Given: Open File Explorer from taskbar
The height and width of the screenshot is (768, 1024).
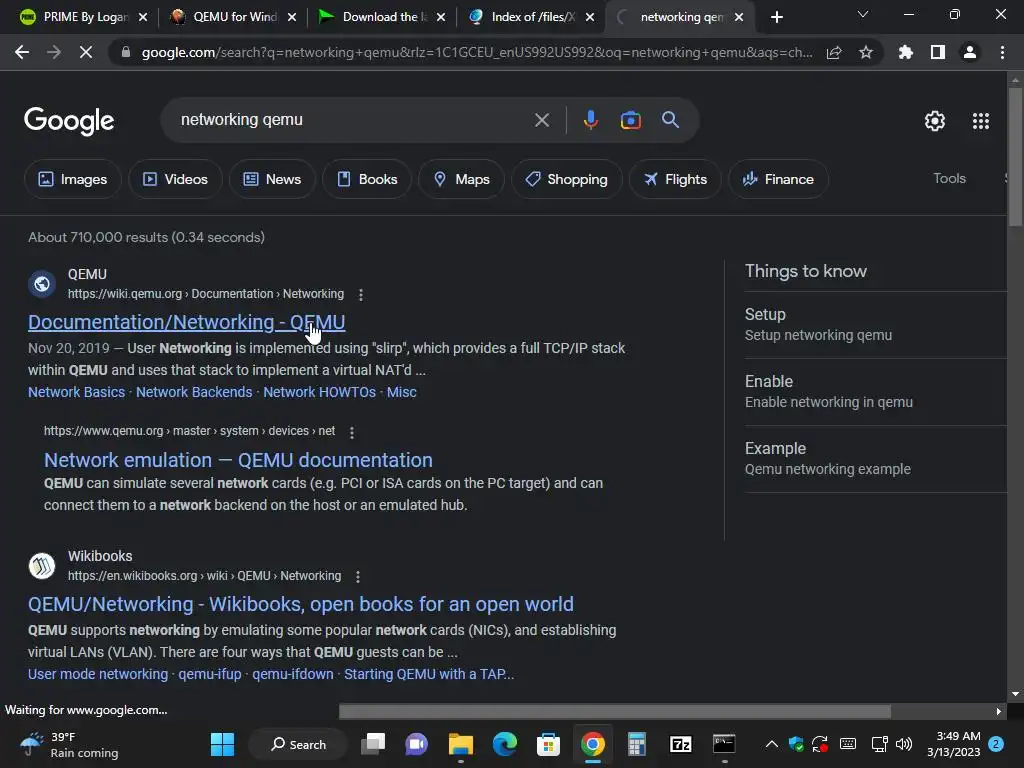Looking at the screenshot, I should point(460,744).
